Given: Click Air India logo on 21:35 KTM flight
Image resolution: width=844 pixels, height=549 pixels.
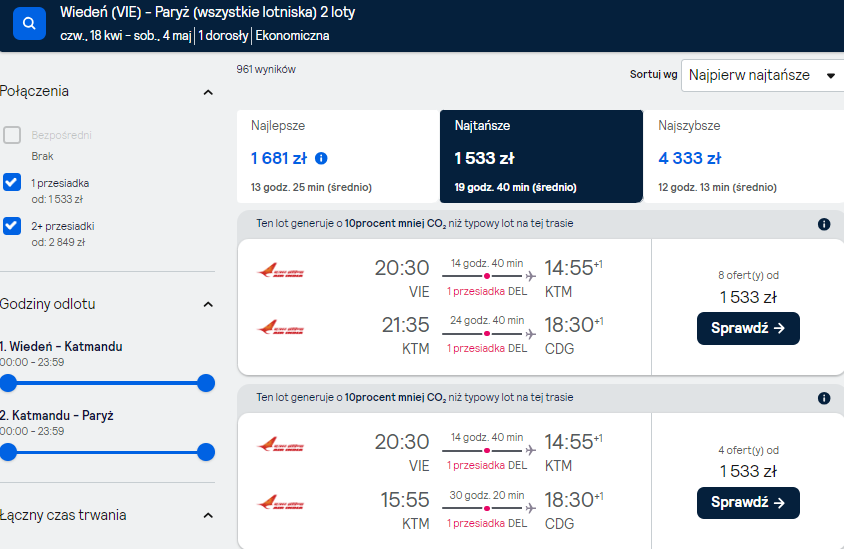Looking at the screenshot, I should 280,327.
